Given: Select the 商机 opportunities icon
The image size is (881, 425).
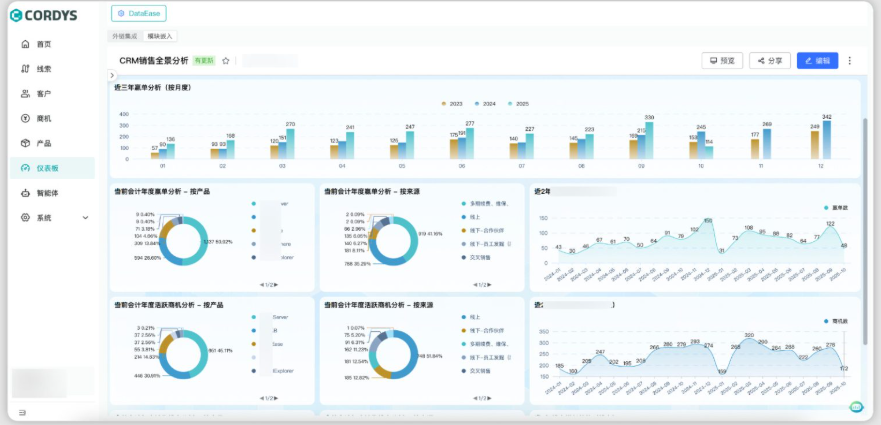Looking at the screenshot, I should pos(25,119).
